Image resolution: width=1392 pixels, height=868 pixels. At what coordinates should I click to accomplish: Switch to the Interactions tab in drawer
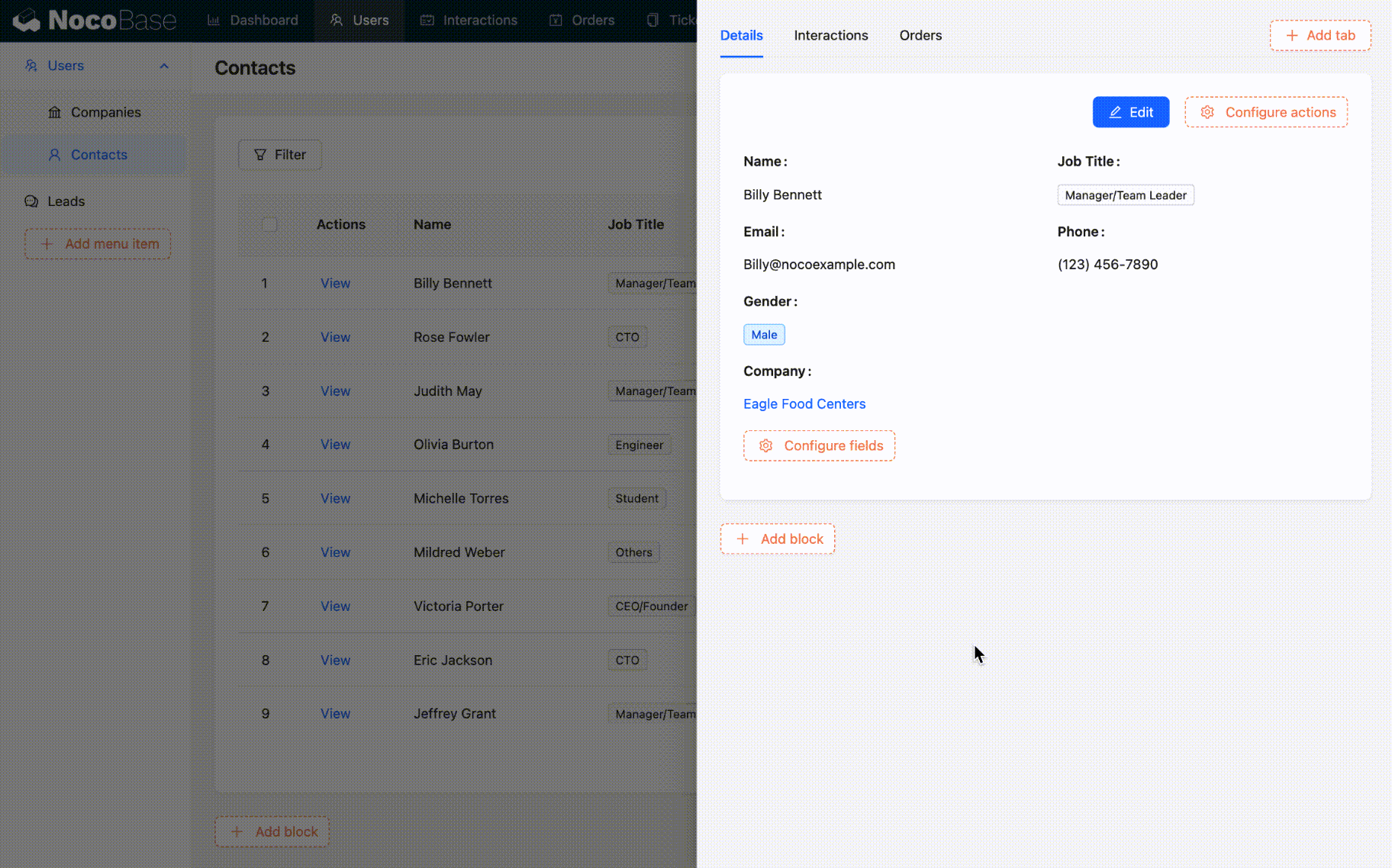point(830,35)
